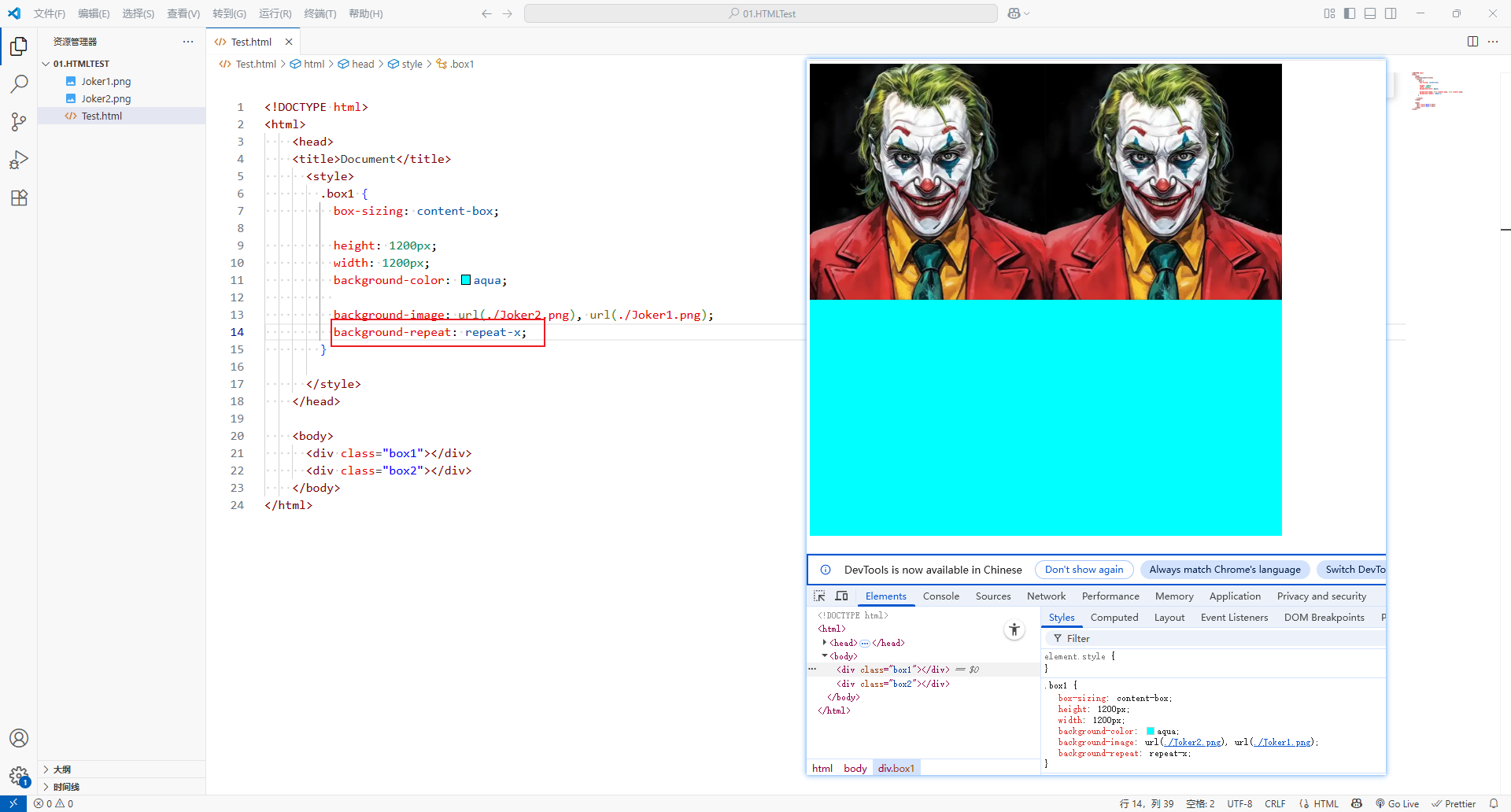This screenshot has width=1511, height=812.
Task: Close the Test.html editor tab
Action: point(289,42)
